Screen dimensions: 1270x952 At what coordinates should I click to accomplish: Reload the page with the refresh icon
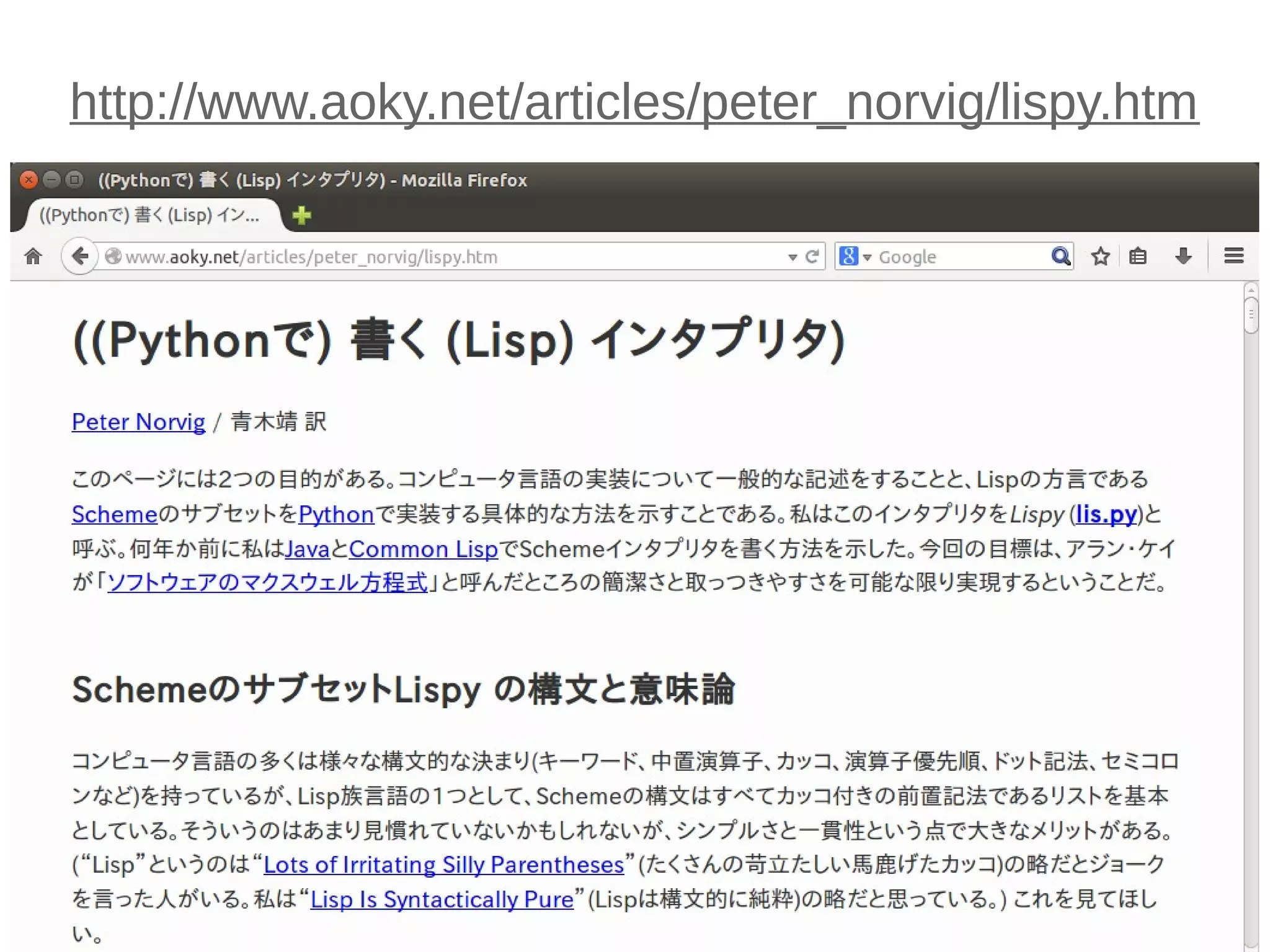tap(812, 256)
